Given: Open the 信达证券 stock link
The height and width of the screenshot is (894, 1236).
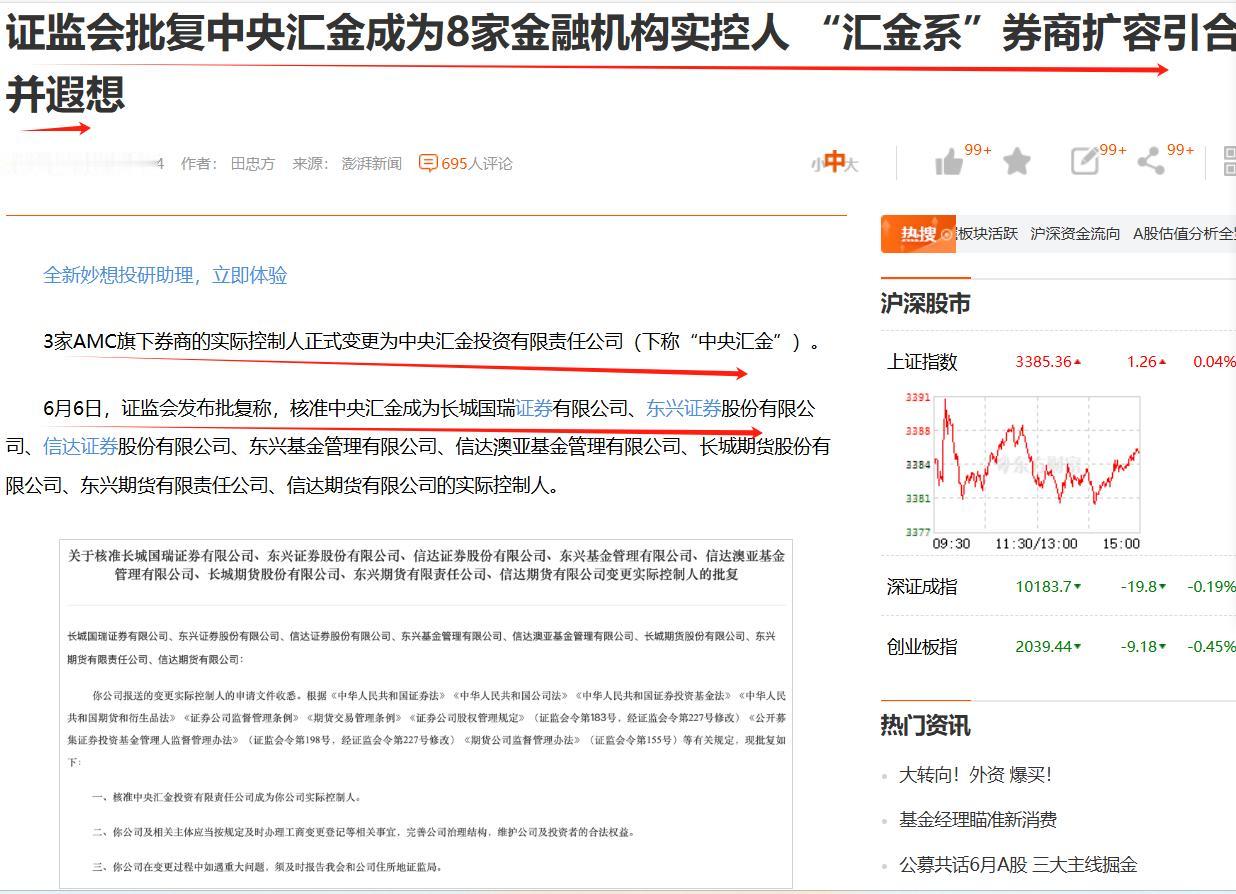Looking at the screenshot, I should pyautogui.click(x=80, y=446).
